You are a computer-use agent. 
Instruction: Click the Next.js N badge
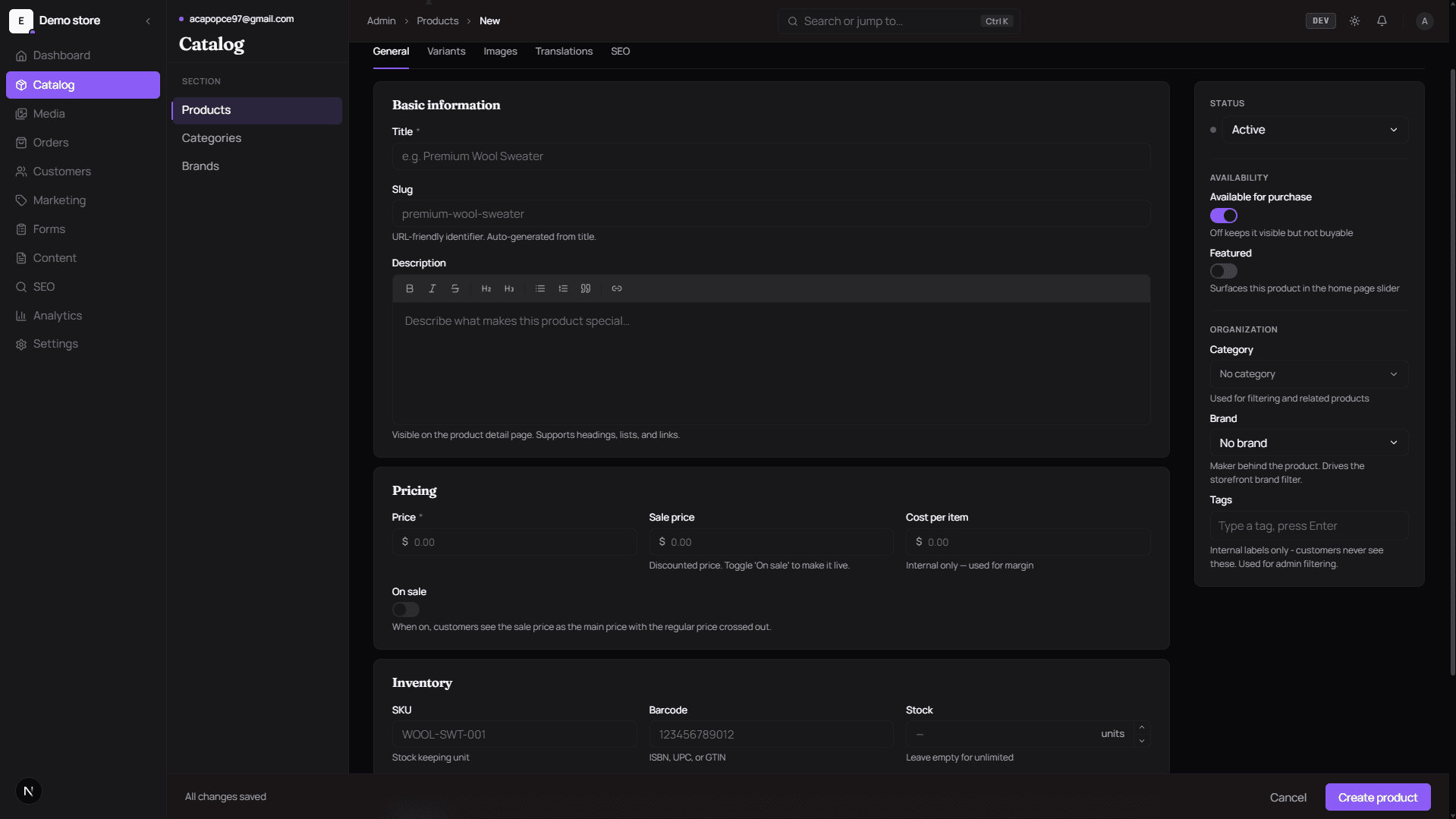29,791
